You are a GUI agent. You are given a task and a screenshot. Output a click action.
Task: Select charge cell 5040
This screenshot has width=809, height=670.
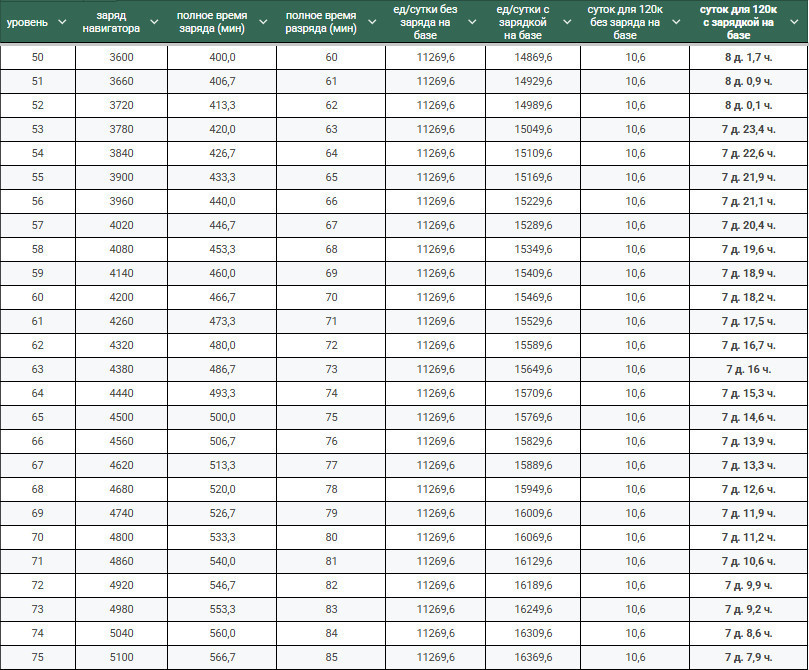coord(121,633)
